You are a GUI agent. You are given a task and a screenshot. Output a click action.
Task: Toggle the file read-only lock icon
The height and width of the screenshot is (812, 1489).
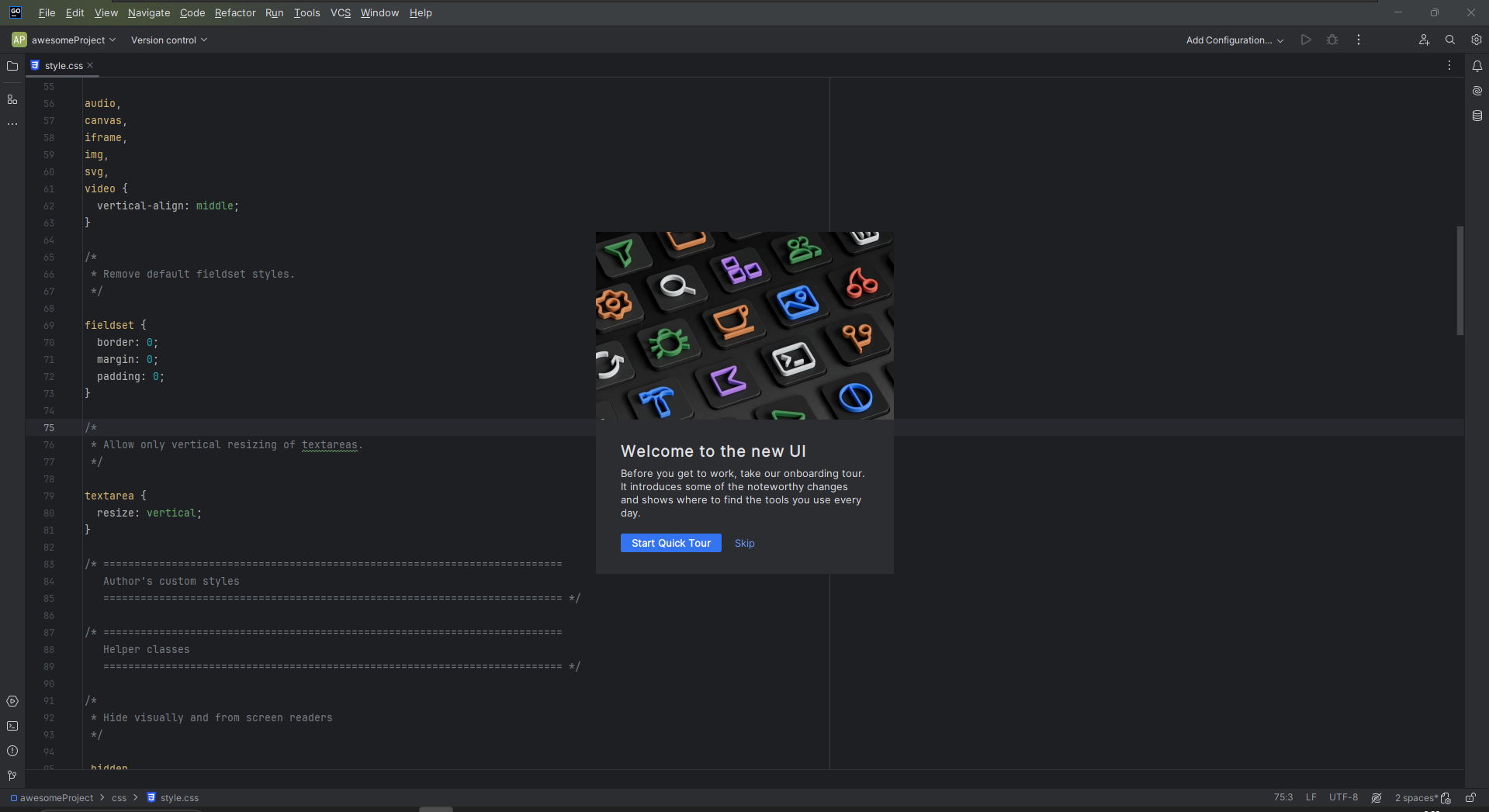click(1470, 797)
